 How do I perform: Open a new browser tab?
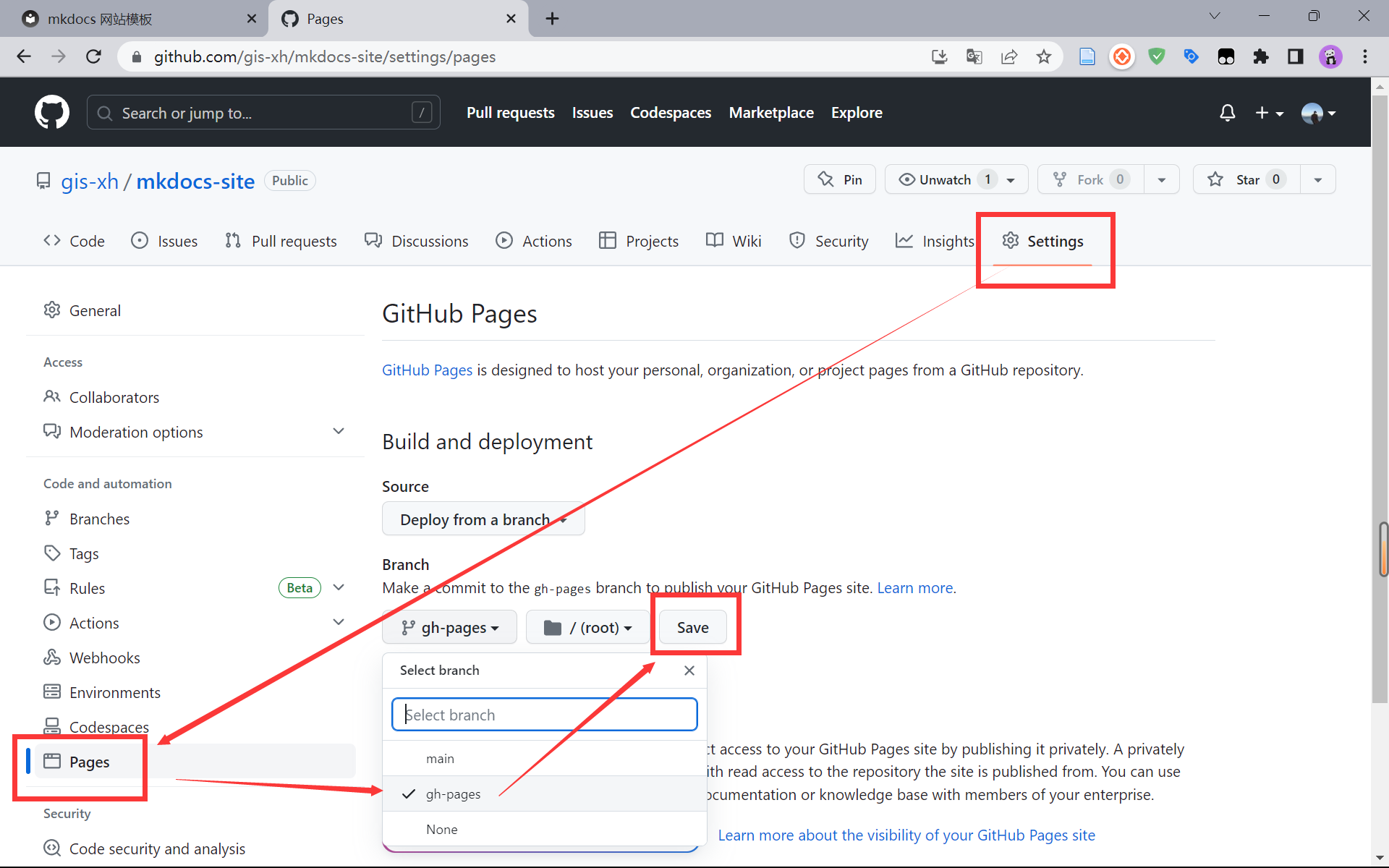click(x=552, y=19)
